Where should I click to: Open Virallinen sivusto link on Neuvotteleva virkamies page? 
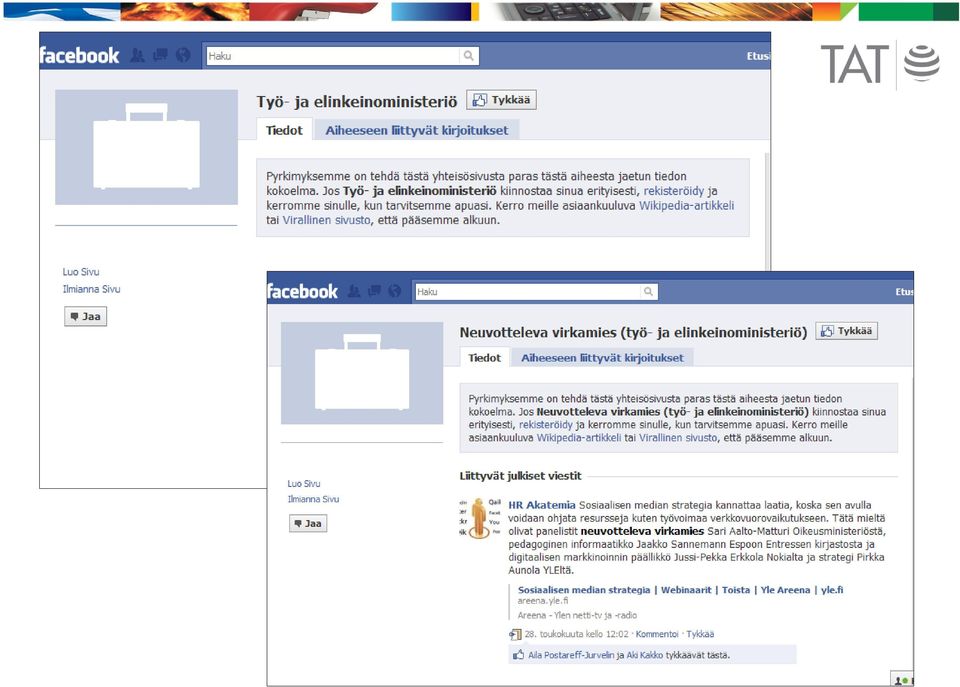[x=678, y=438]
